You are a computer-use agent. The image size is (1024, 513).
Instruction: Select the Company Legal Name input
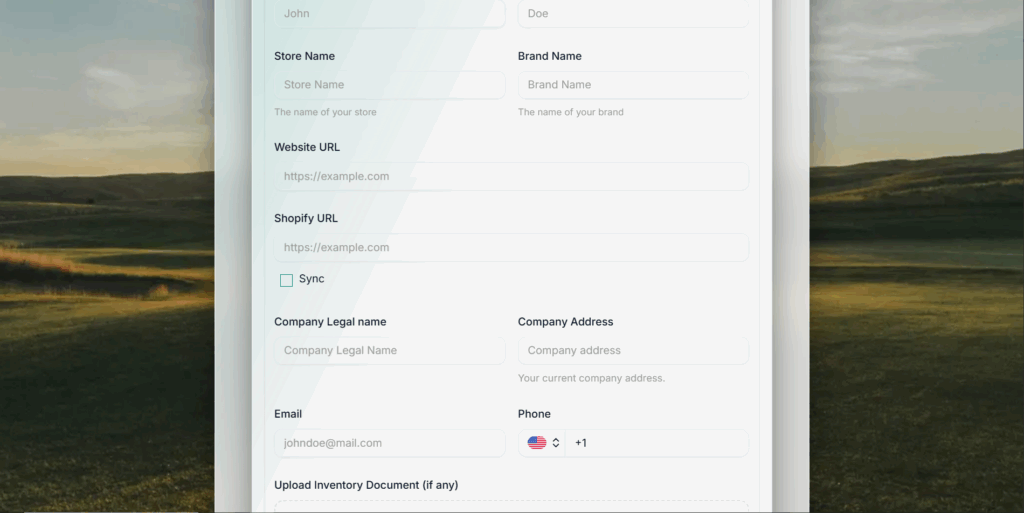(x=389, y=351)
